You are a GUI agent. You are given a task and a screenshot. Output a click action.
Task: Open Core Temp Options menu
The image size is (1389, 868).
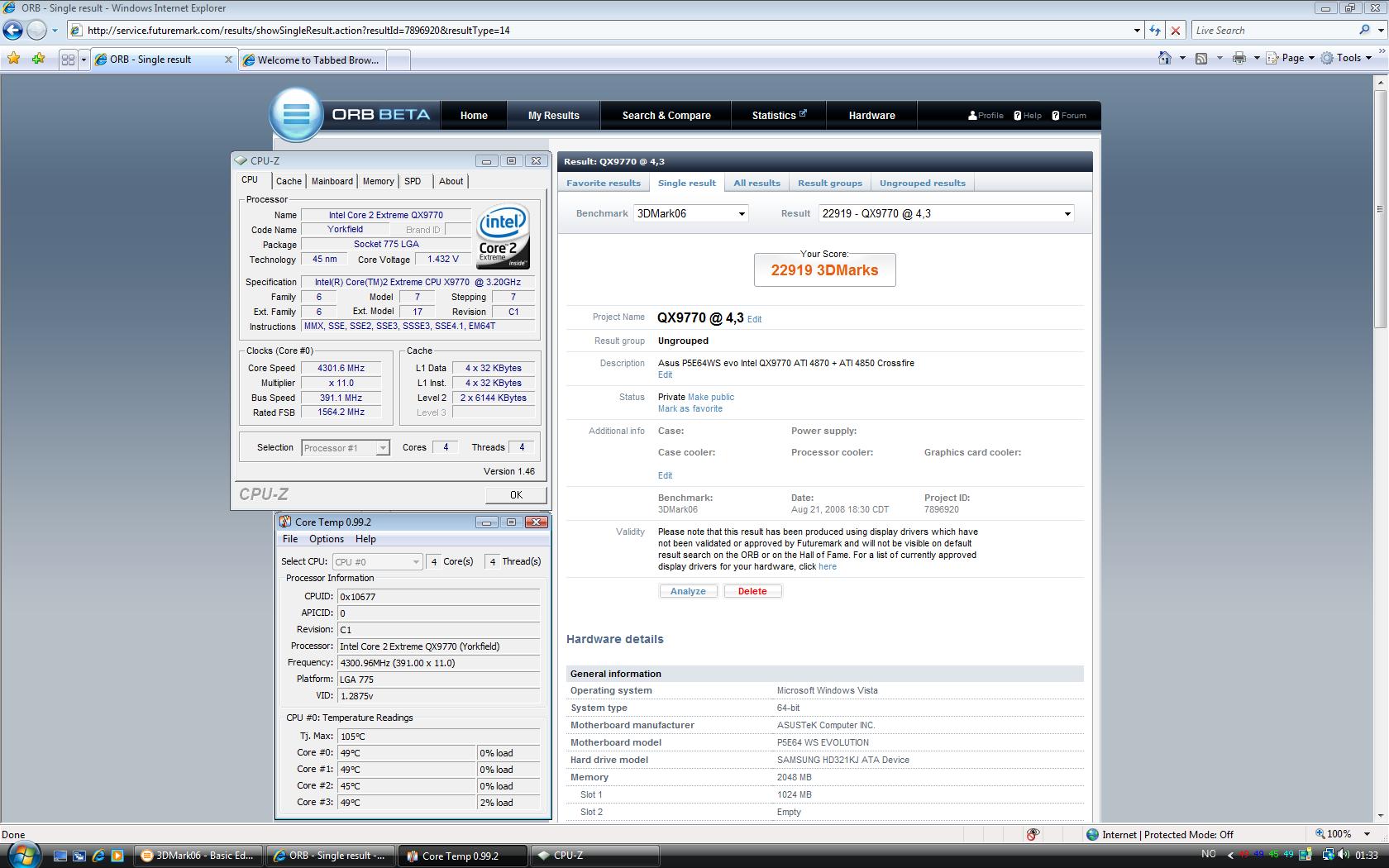[x=326, y=539]
